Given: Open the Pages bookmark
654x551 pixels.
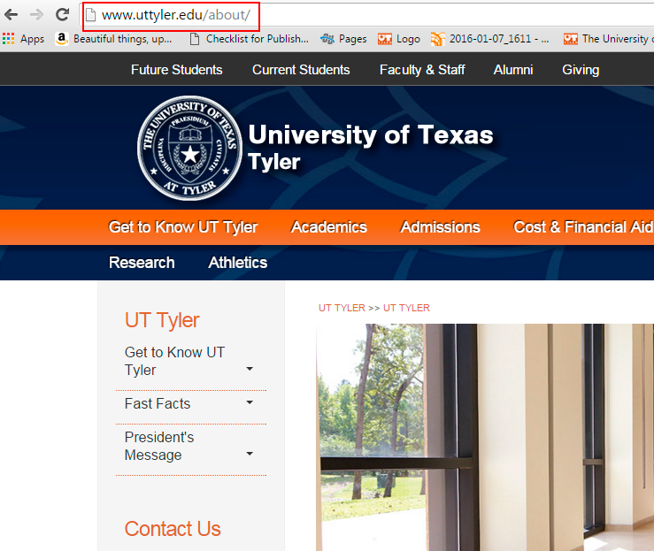Looking at the screenshot, I should coord(344,39).
